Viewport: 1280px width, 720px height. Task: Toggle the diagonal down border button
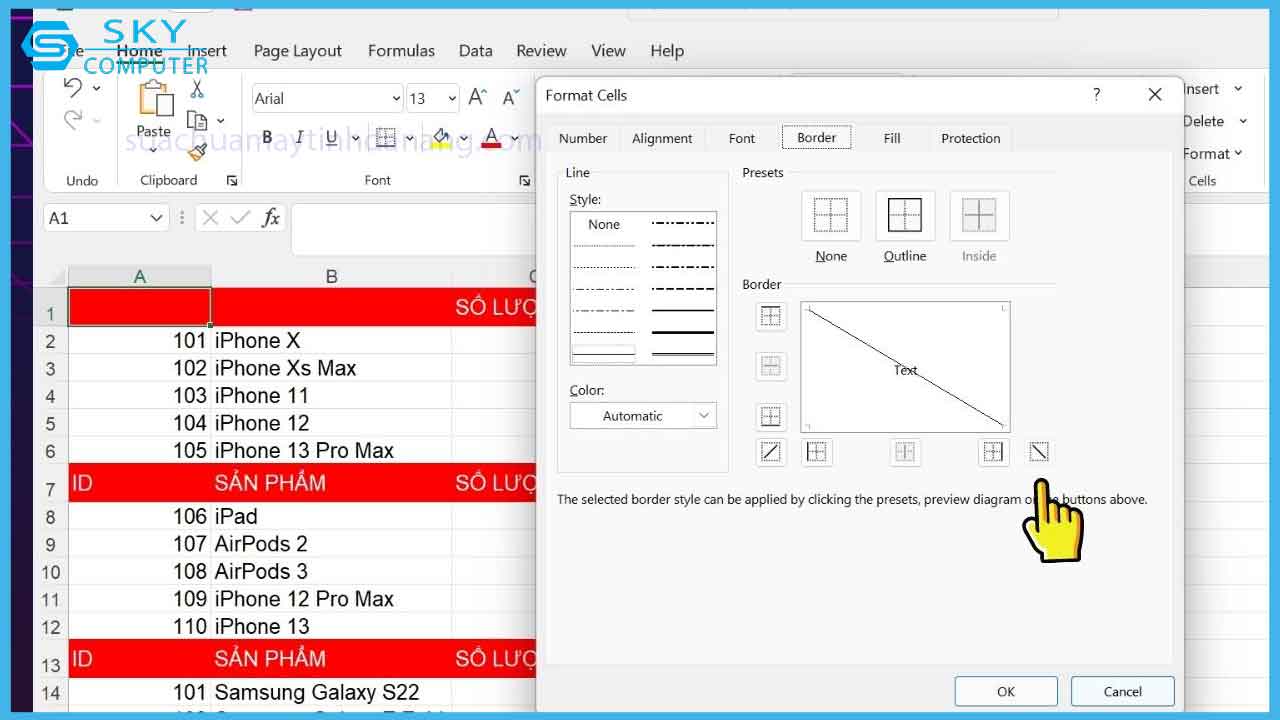(x=1039, y=452)
